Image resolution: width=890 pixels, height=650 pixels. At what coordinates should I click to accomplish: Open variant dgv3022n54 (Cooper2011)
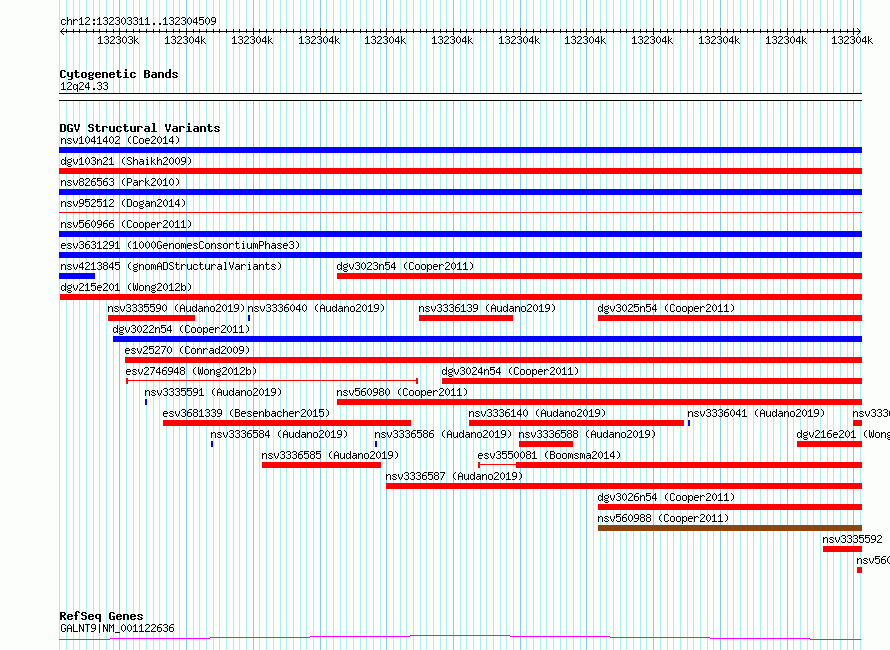point(181,329)
